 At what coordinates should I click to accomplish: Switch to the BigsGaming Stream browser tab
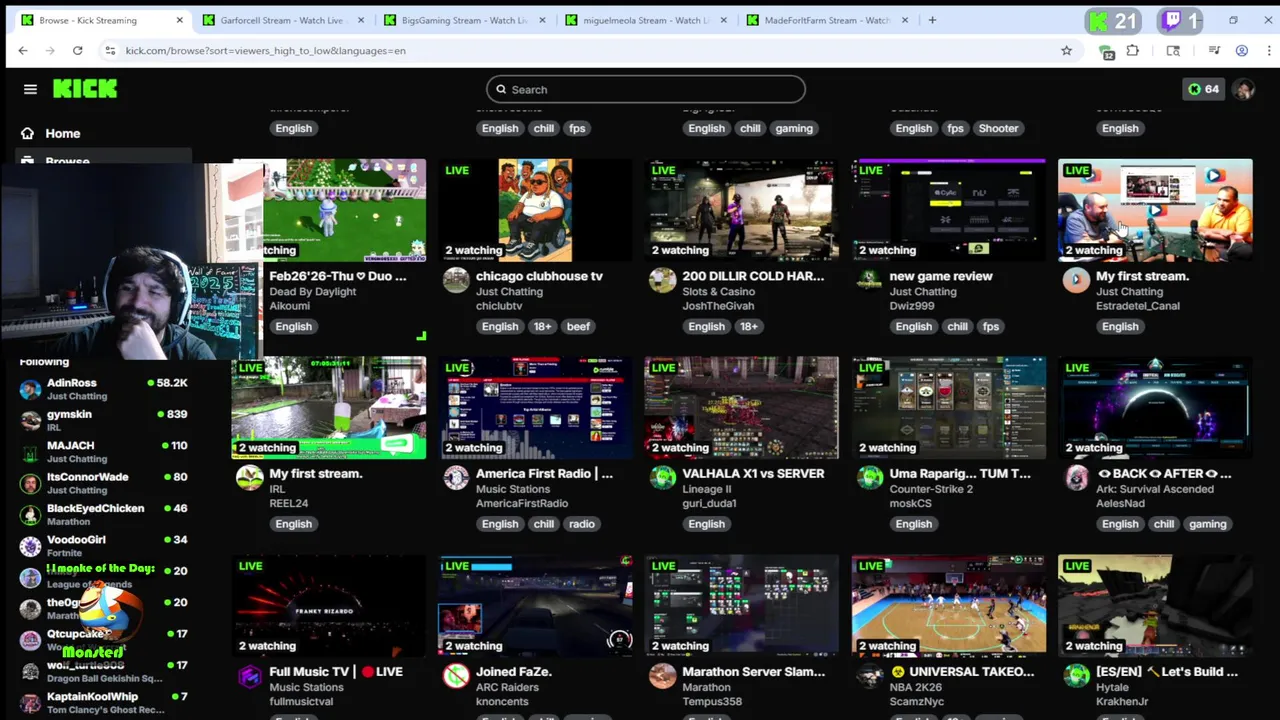click(463, 20)
